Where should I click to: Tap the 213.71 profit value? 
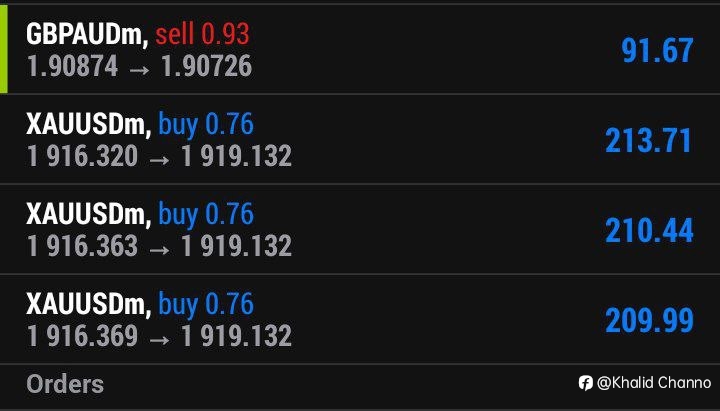[x=648, y=141]
